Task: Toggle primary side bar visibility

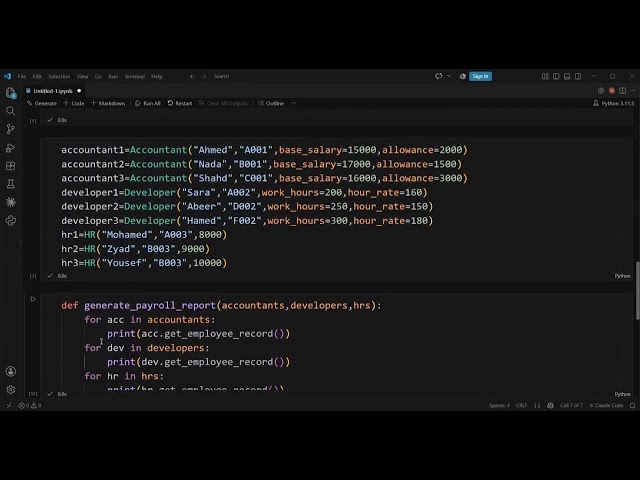Action: pyautogui.click(x=556, y=76)
